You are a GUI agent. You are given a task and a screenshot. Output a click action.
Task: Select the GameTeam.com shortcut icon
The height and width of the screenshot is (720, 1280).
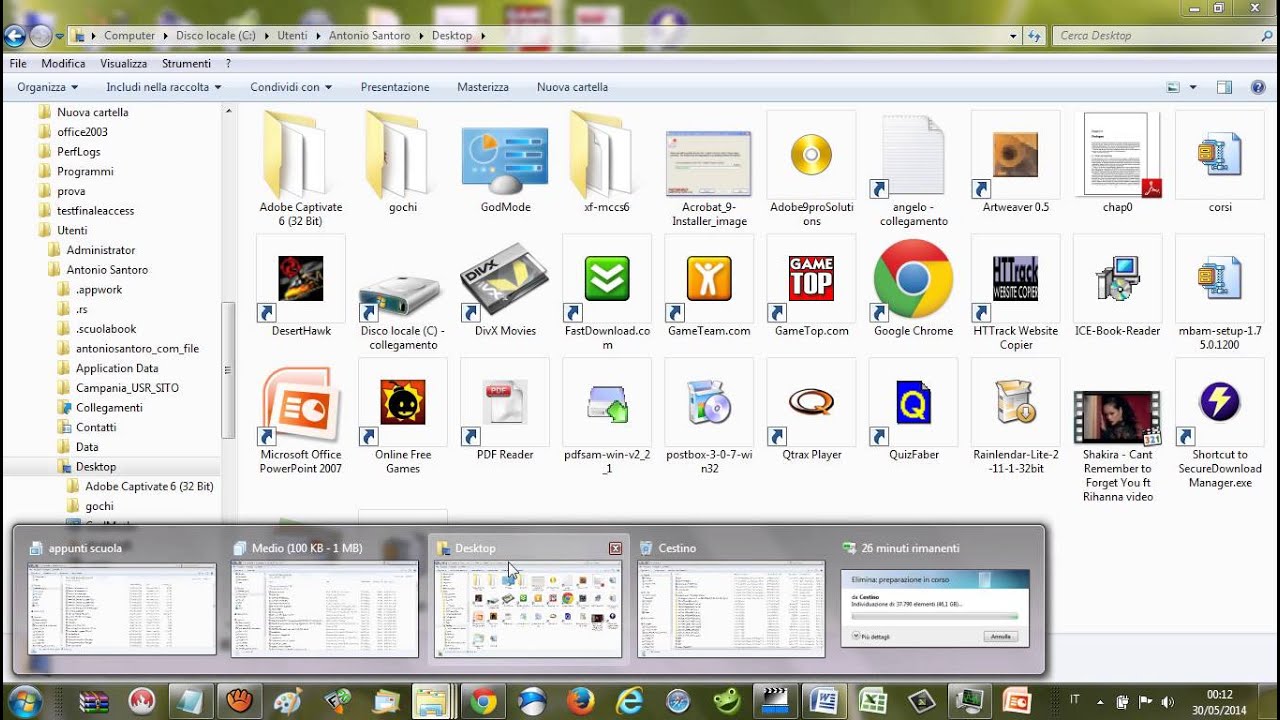coord(709,286)
